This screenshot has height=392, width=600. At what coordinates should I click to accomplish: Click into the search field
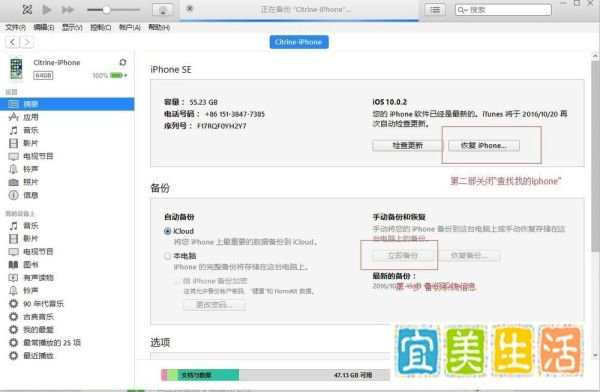tap(503, 10)
